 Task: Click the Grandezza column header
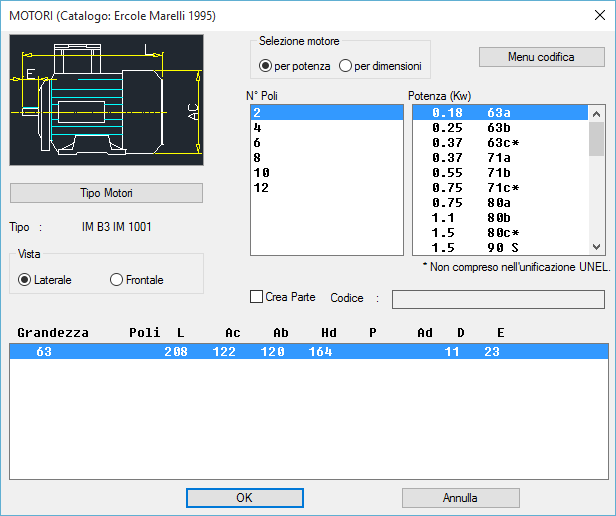tap(53, 333)
